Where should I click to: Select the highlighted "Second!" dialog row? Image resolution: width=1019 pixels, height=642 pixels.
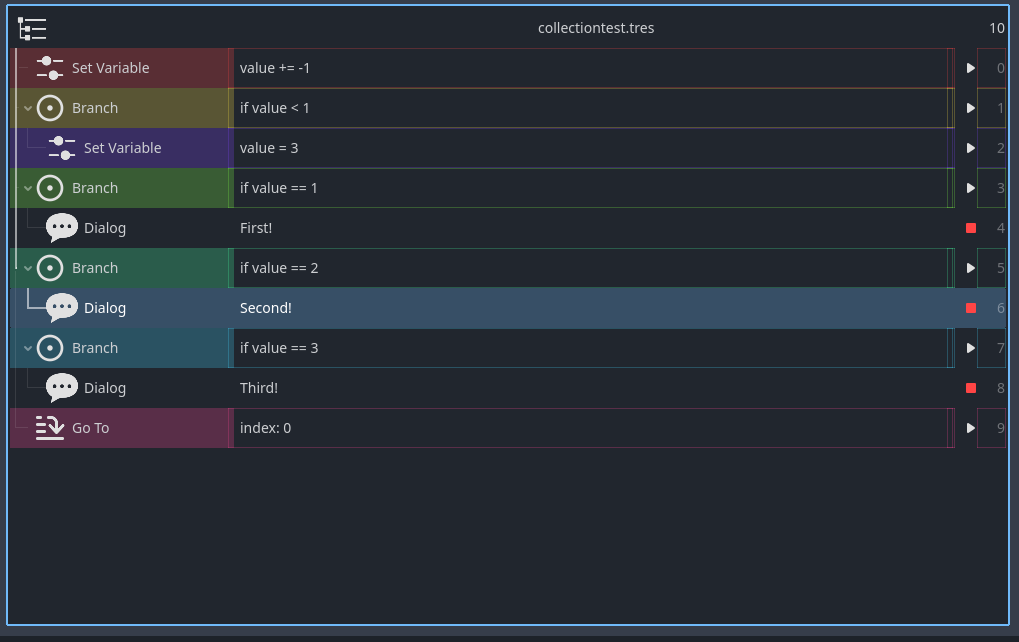pyautogui.click(x=500, y=307)
